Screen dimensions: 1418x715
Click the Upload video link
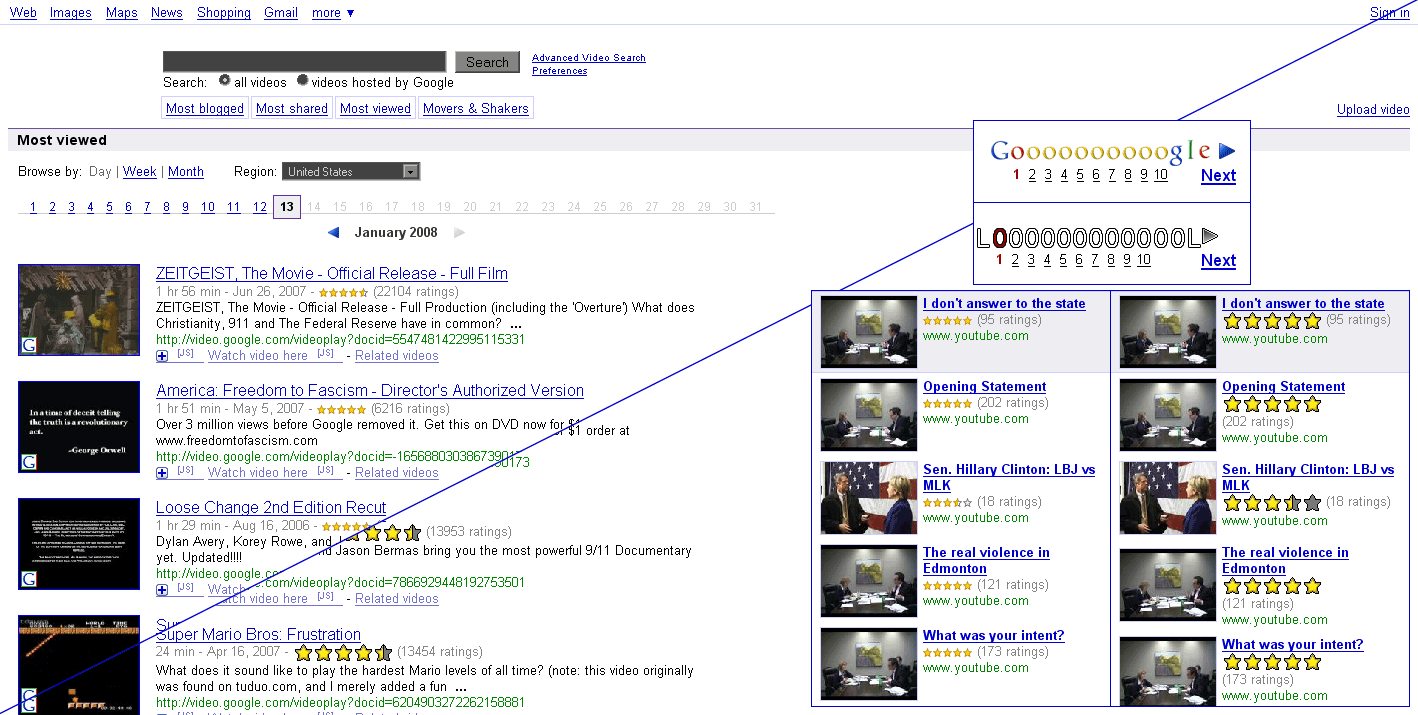coord(1373,110)
